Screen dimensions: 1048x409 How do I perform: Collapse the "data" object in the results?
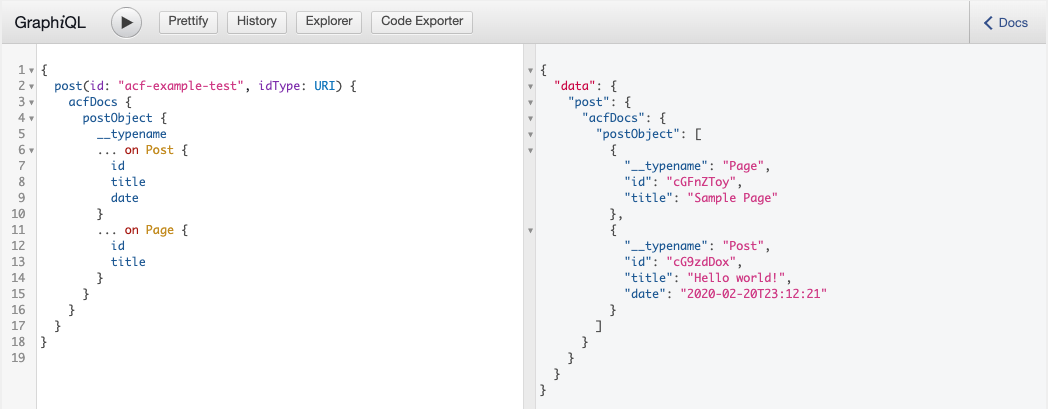(x=531, y=86)
